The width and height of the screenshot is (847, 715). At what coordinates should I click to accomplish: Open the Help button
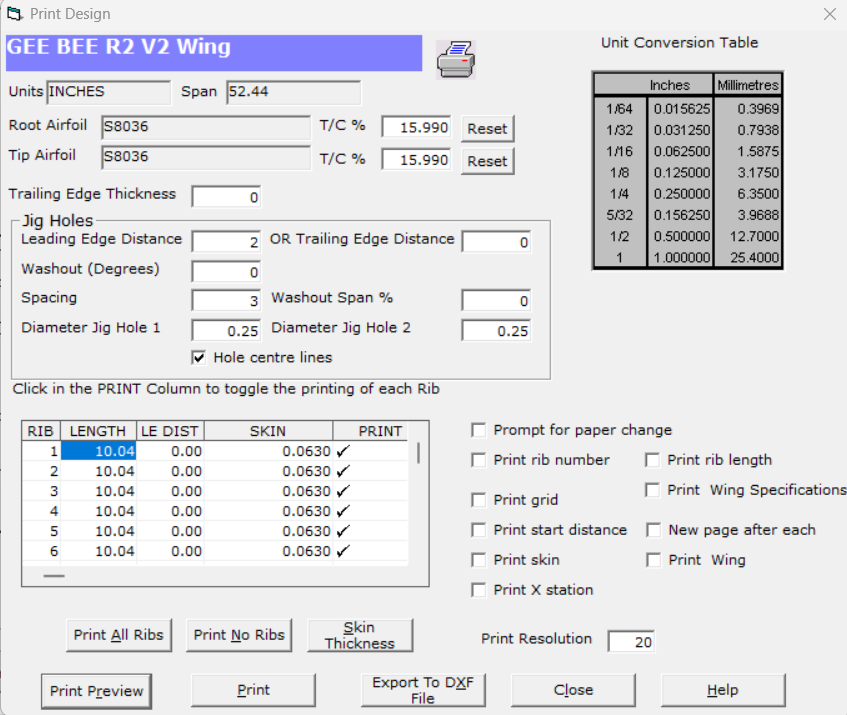click(723, 690)
